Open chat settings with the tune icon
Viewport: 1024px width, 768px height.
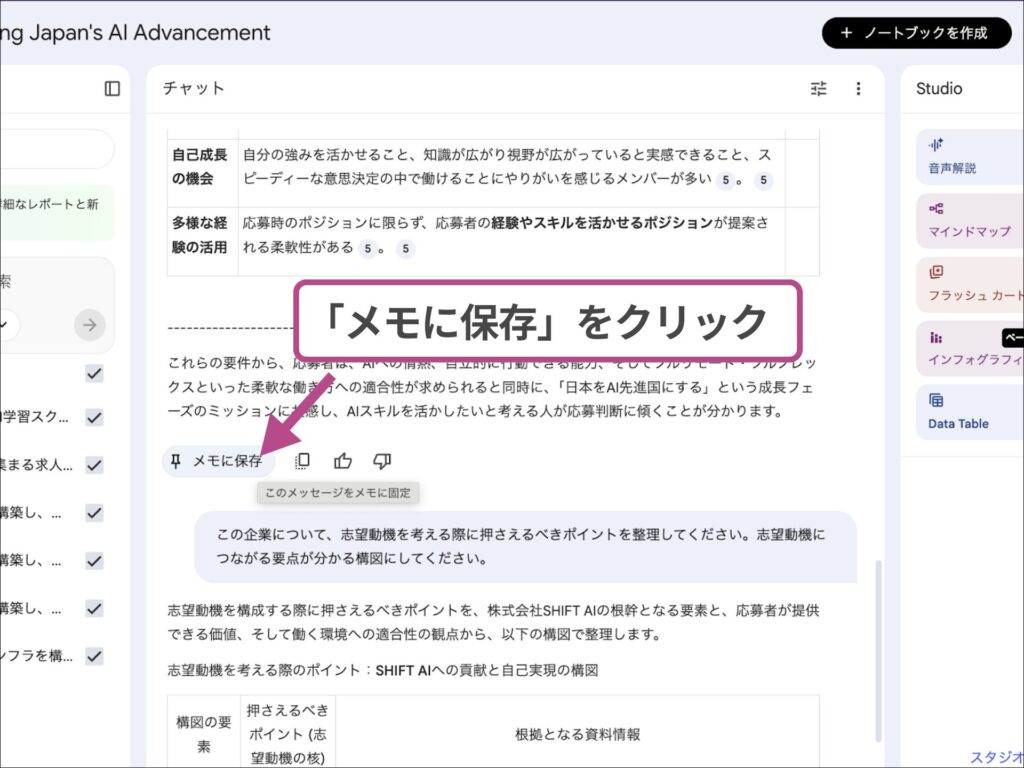coord(818,88)
